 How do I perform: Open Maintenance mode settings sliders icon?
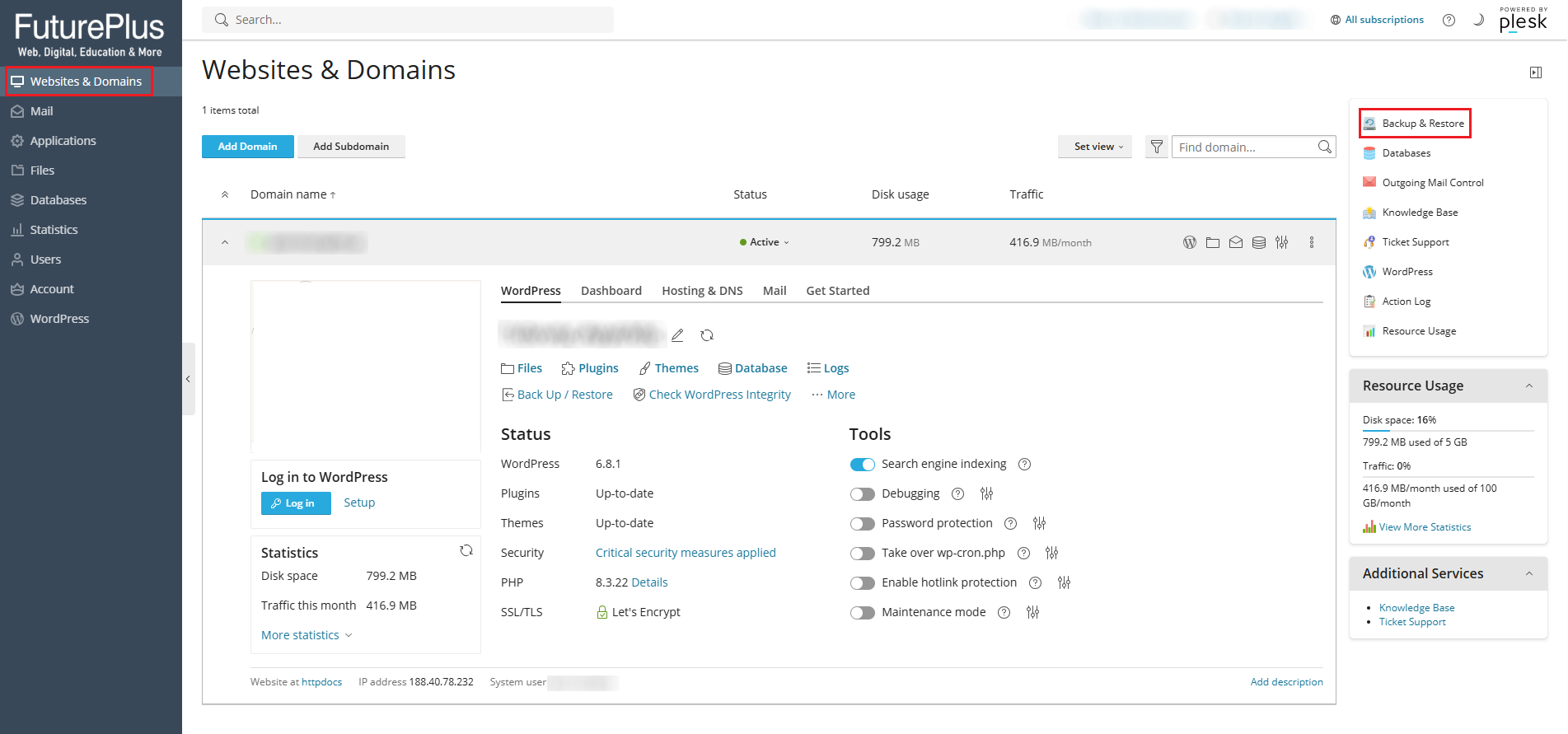(x=1033, y=612)
